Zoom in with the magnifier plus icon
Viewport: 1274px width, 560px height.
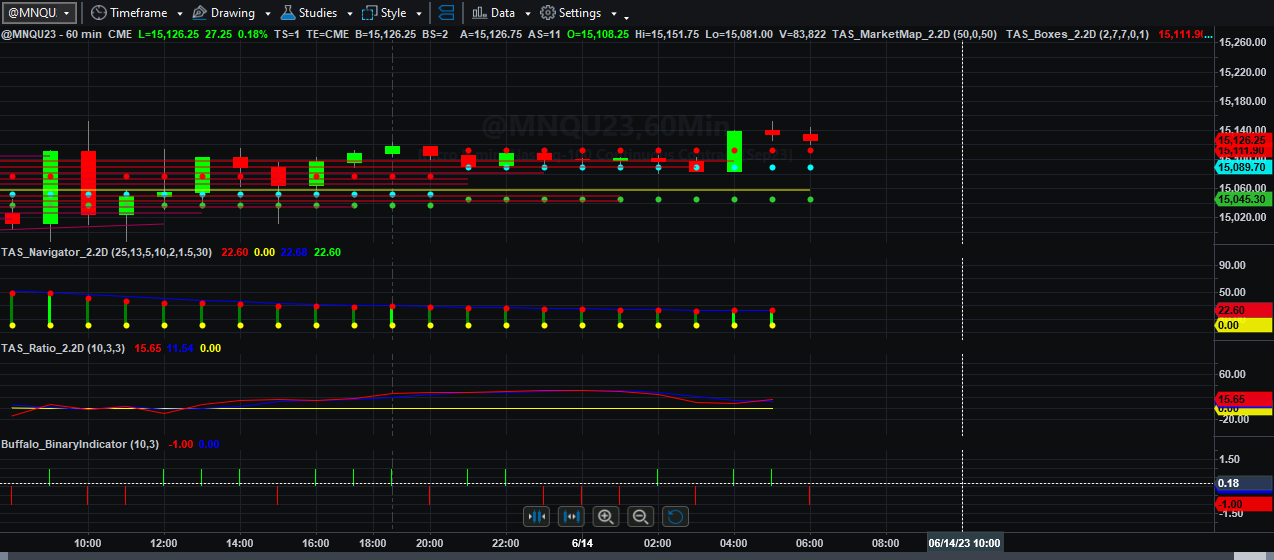click(605, 516)
